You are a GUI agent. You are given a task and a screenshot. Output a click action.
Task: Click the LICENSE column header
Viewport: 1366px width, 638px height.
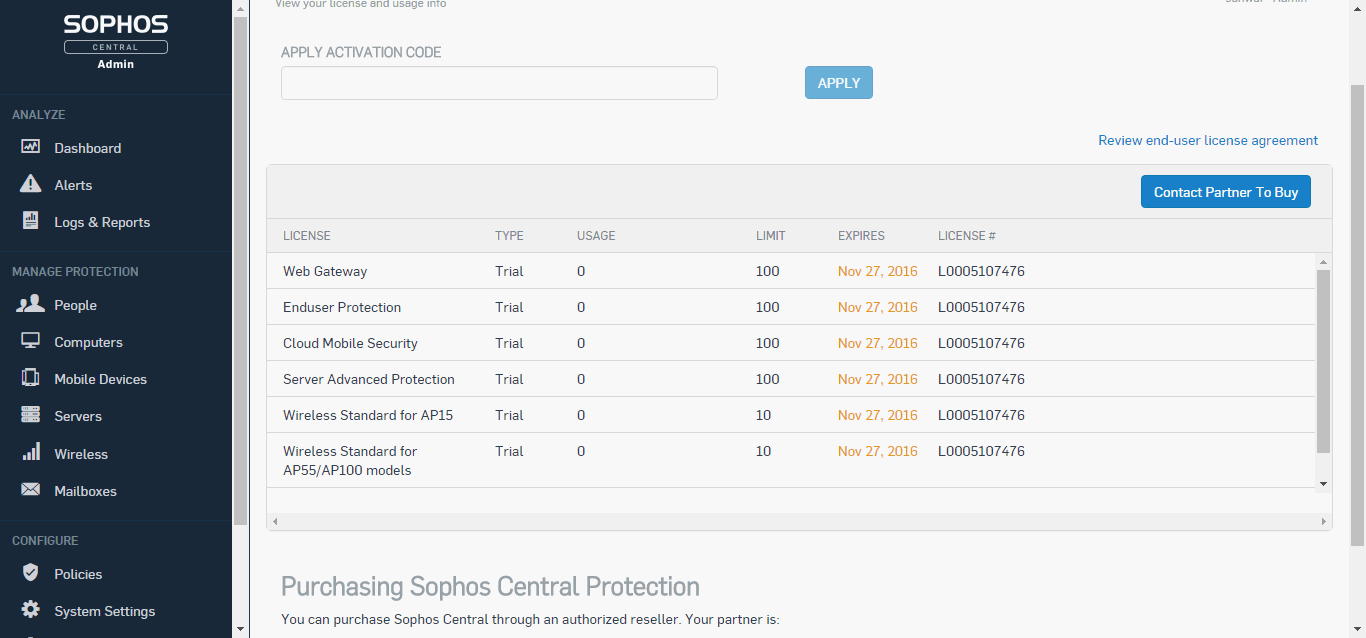[x=307, y=236]
